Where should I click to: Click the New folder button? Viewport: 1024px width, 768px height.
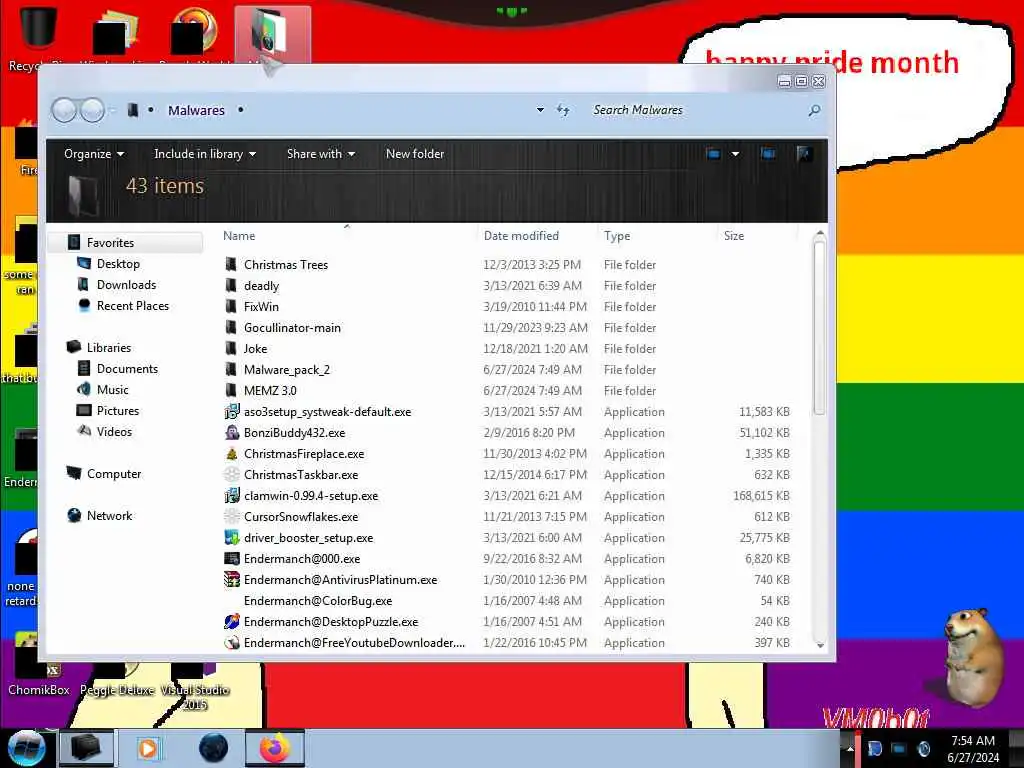tap(415, 154)
